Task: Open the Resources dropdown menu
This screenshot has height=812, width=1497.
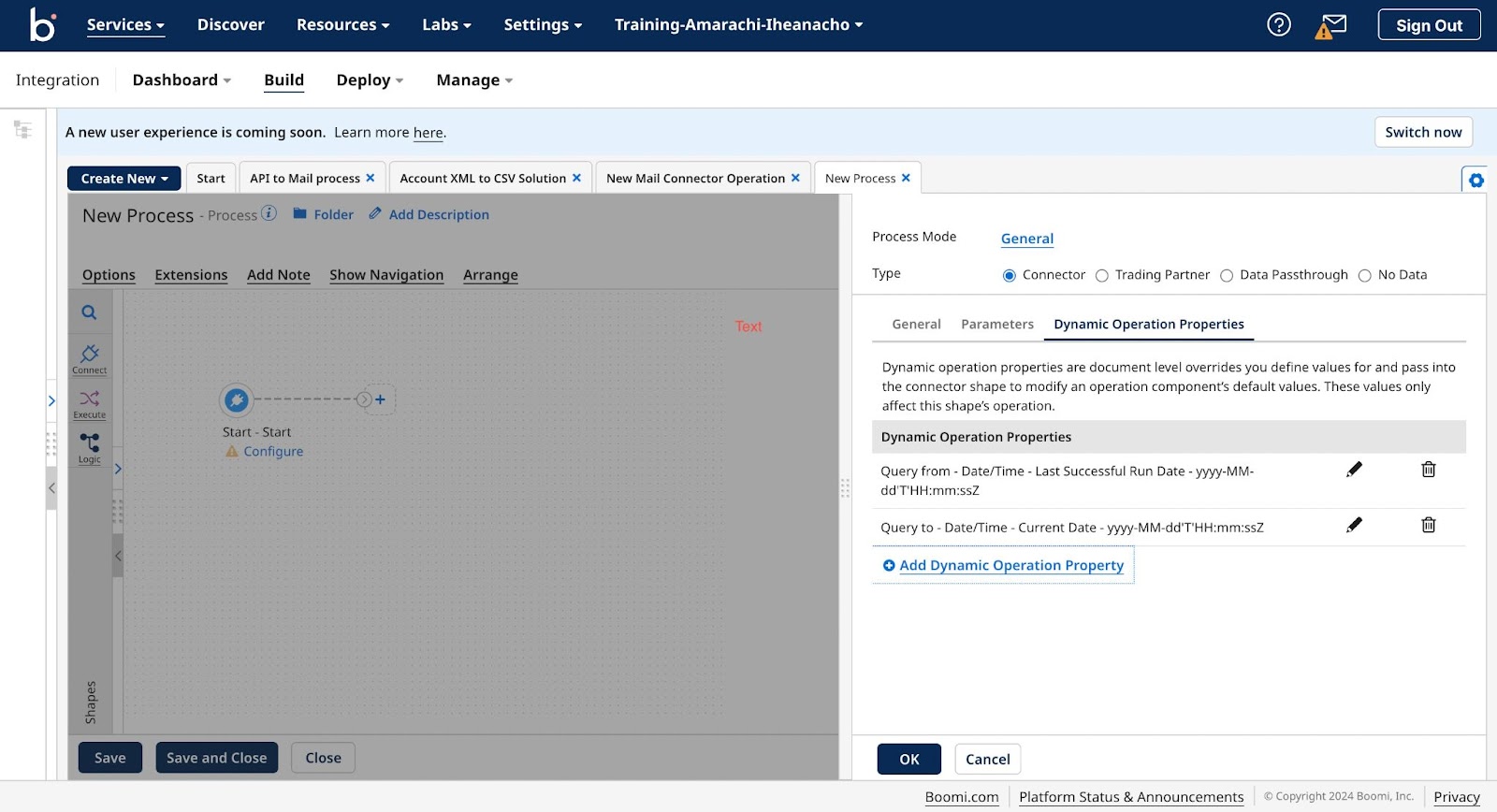Action: (x=342, y=25)
